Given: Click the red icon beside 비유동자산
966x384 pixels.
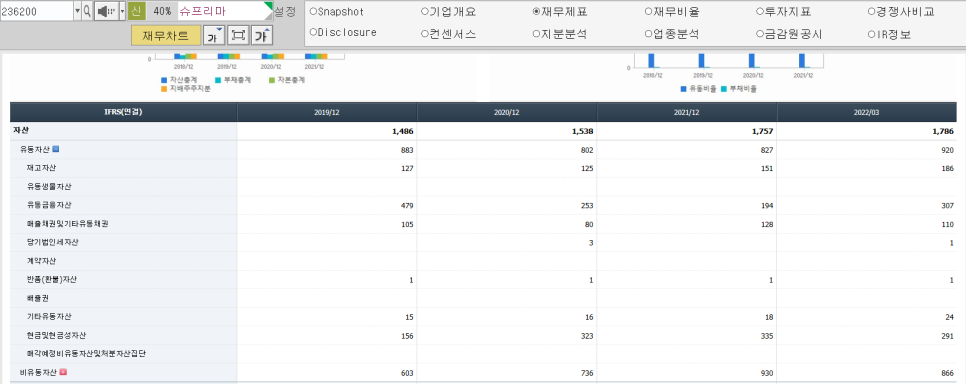Looking at the screenshot, I should coord(63,372).
